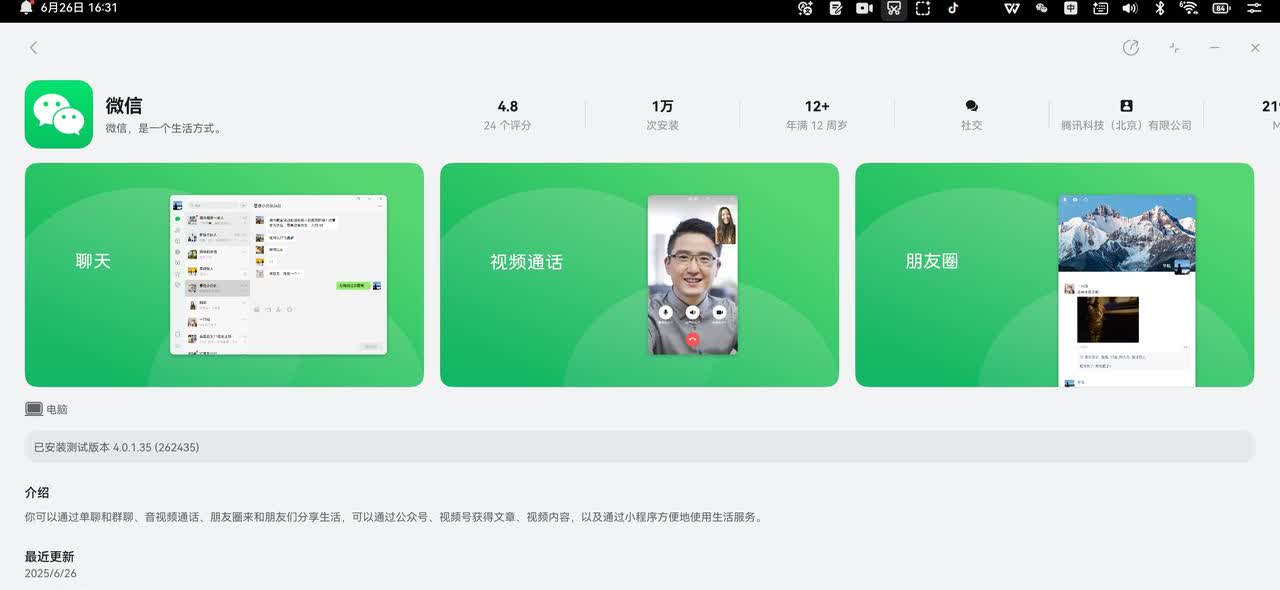Screen dimensions: 1280x590
Task: Open the TikTok tray icon
Action: [953, 8]
